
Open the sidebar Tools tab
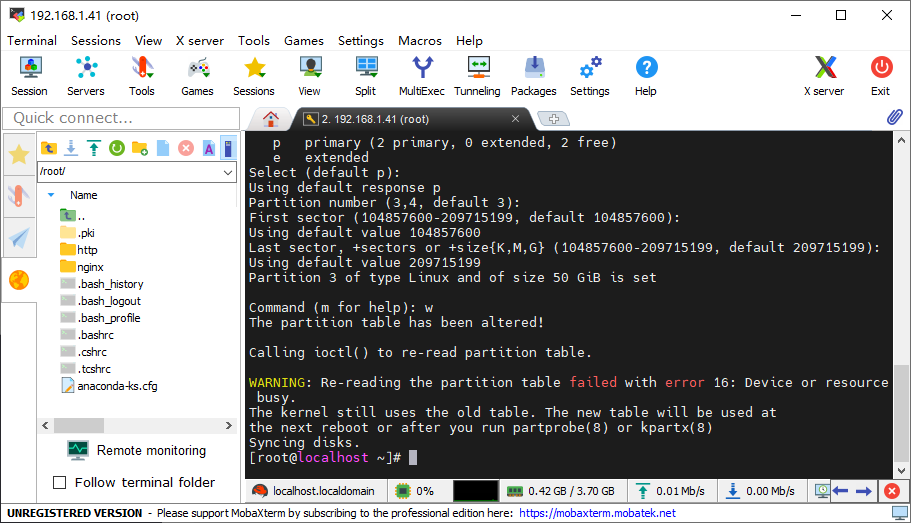pos(19,196)
